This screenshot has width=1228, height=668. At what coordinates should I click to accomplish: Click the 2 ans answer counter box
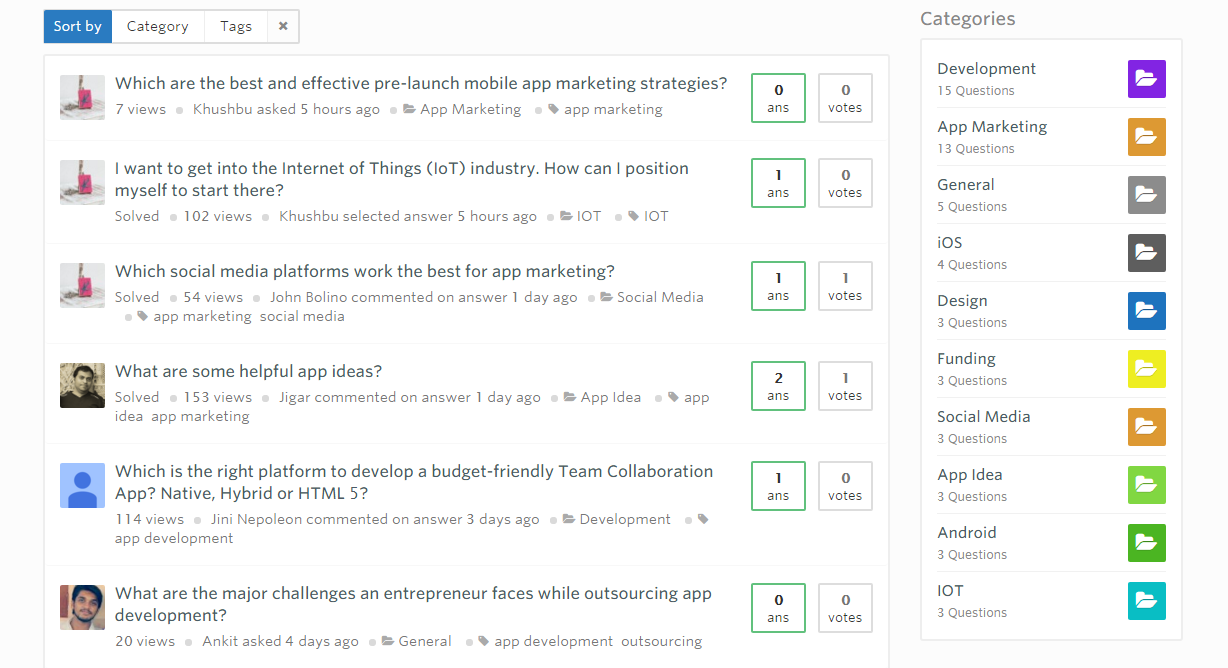tap(778, 386)
